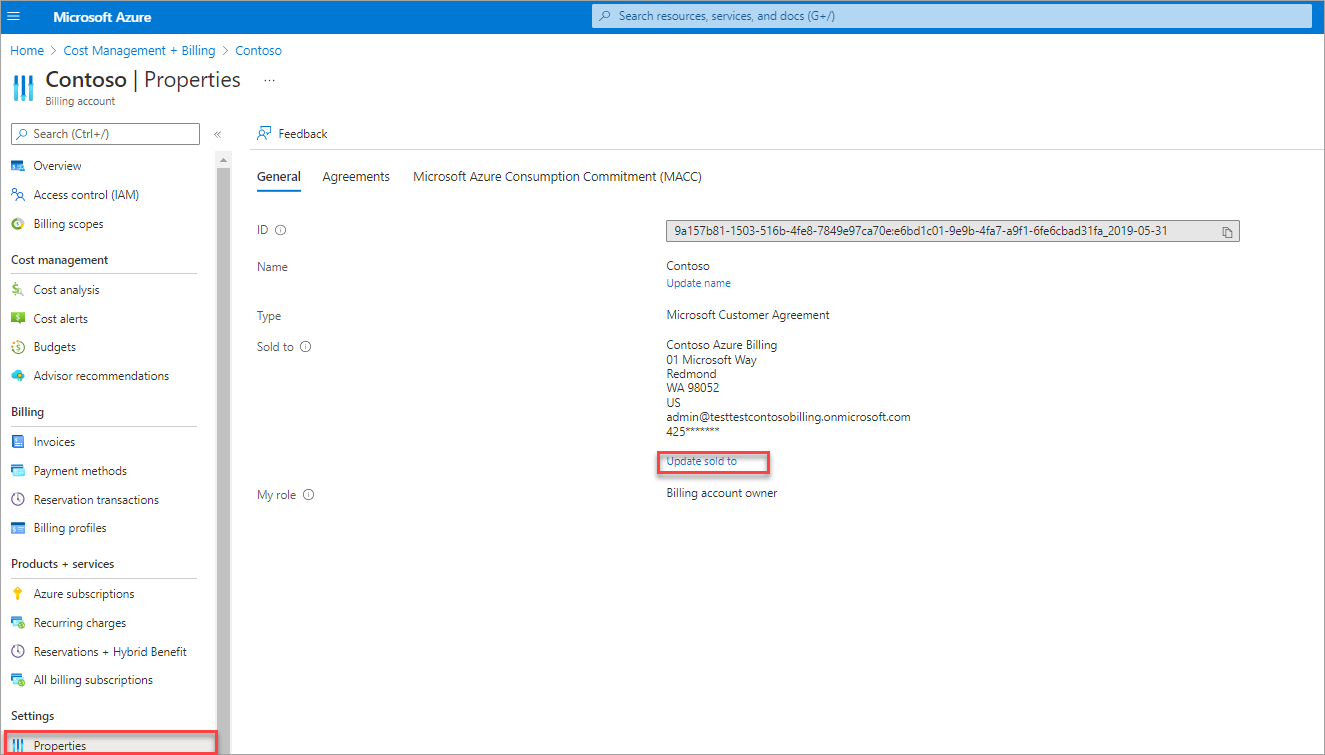This screenshot has height=755, width=1325.
Task: Click the Properties sidebar icon
Action: tap(18, 746)
